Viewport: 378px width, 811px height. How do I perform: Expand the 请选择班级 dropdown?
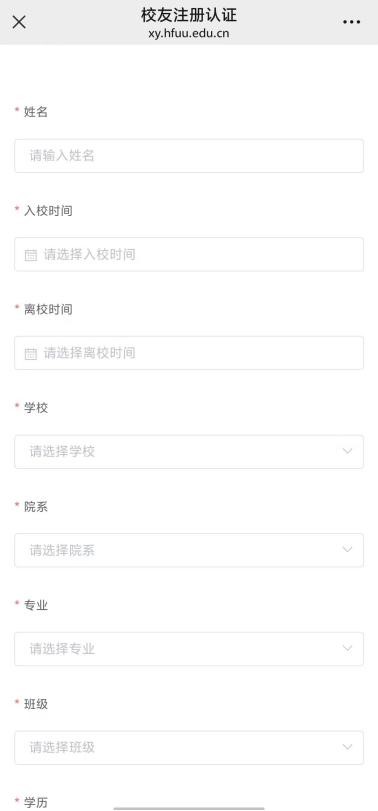coord(189,747)
